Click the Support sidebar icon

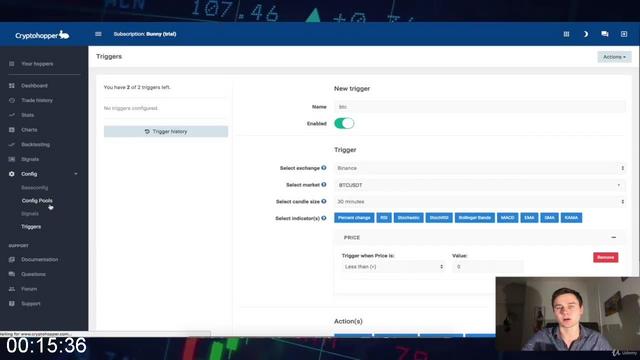[11, 304]
